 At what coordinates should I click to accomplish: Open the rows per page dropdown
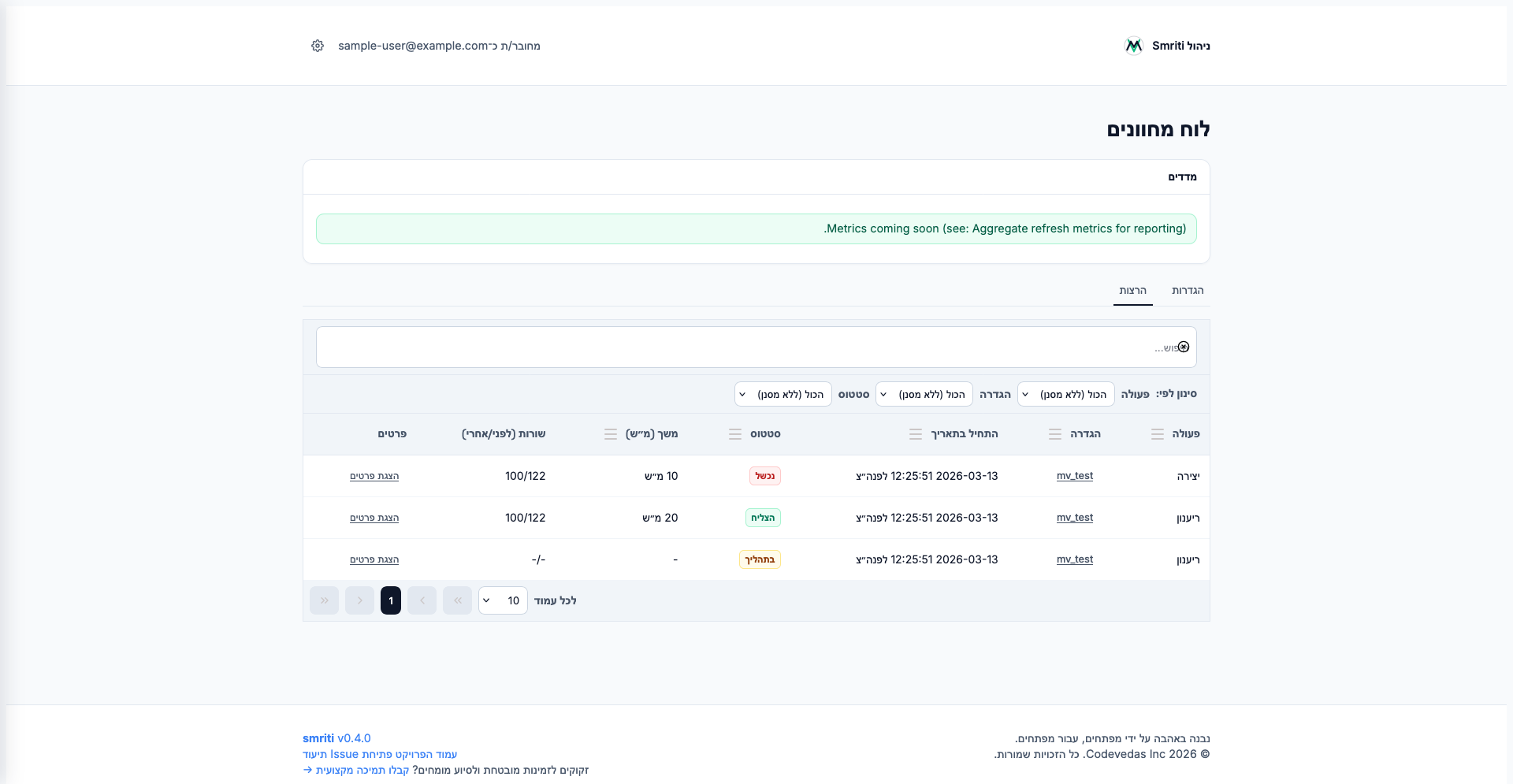point(503,600)
